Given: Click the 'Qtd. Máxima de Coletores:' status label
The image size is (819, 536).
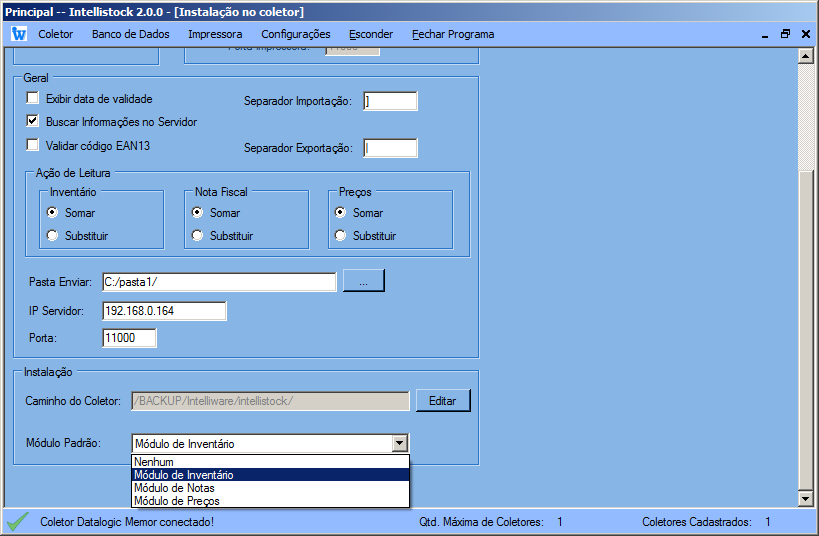Looking at the screenshot, I should tap(481, 522).
